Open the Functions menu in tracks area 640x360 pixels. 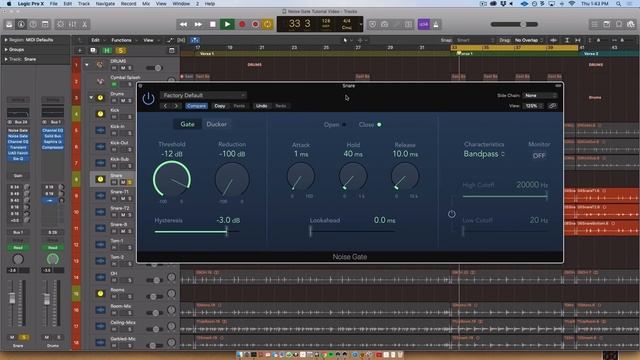124,40
